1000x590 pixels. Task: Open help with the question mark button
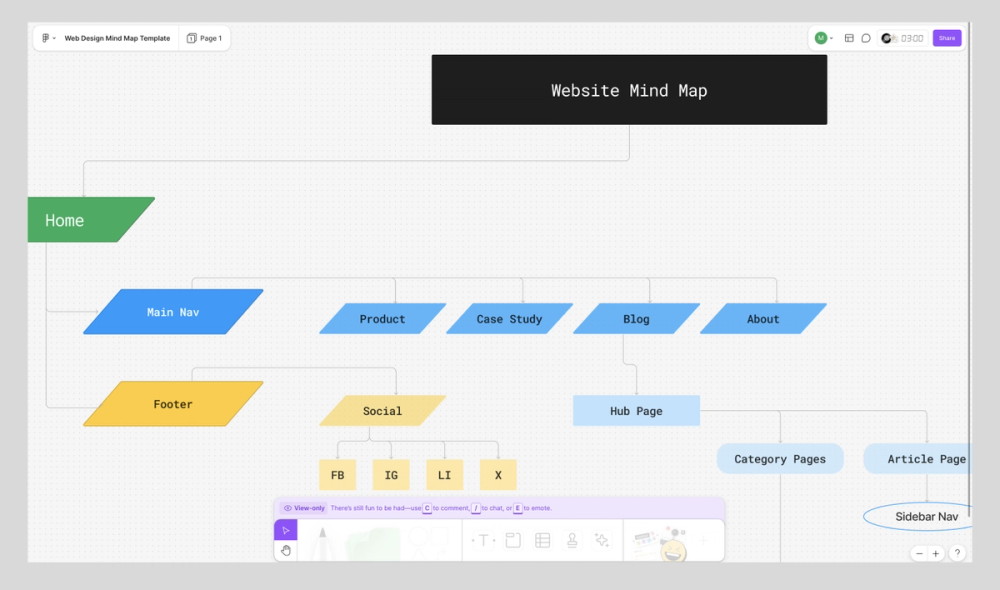point(957,552)
